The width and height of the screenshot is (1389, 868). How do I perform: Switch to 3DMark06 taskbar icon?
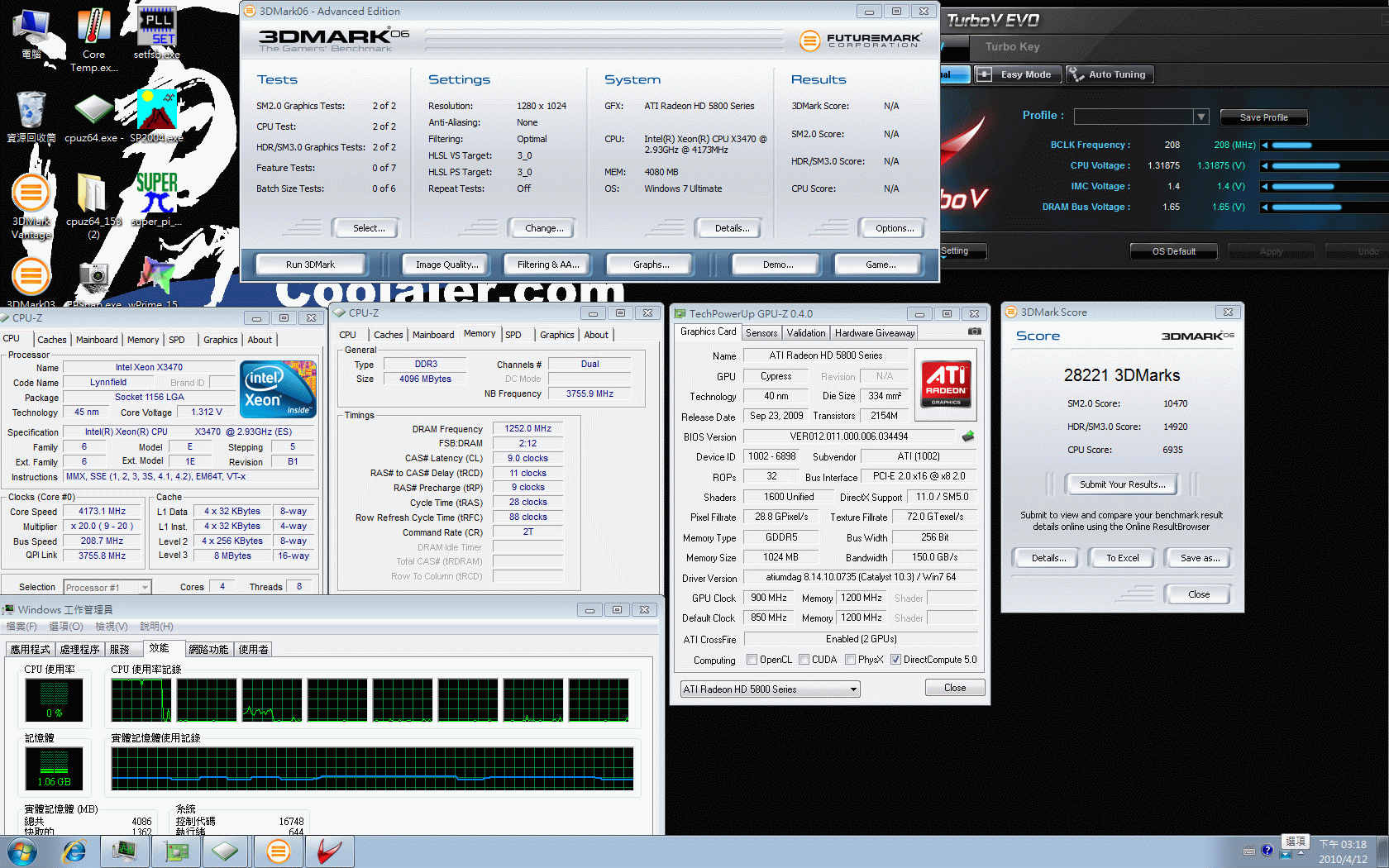[279, 851]
